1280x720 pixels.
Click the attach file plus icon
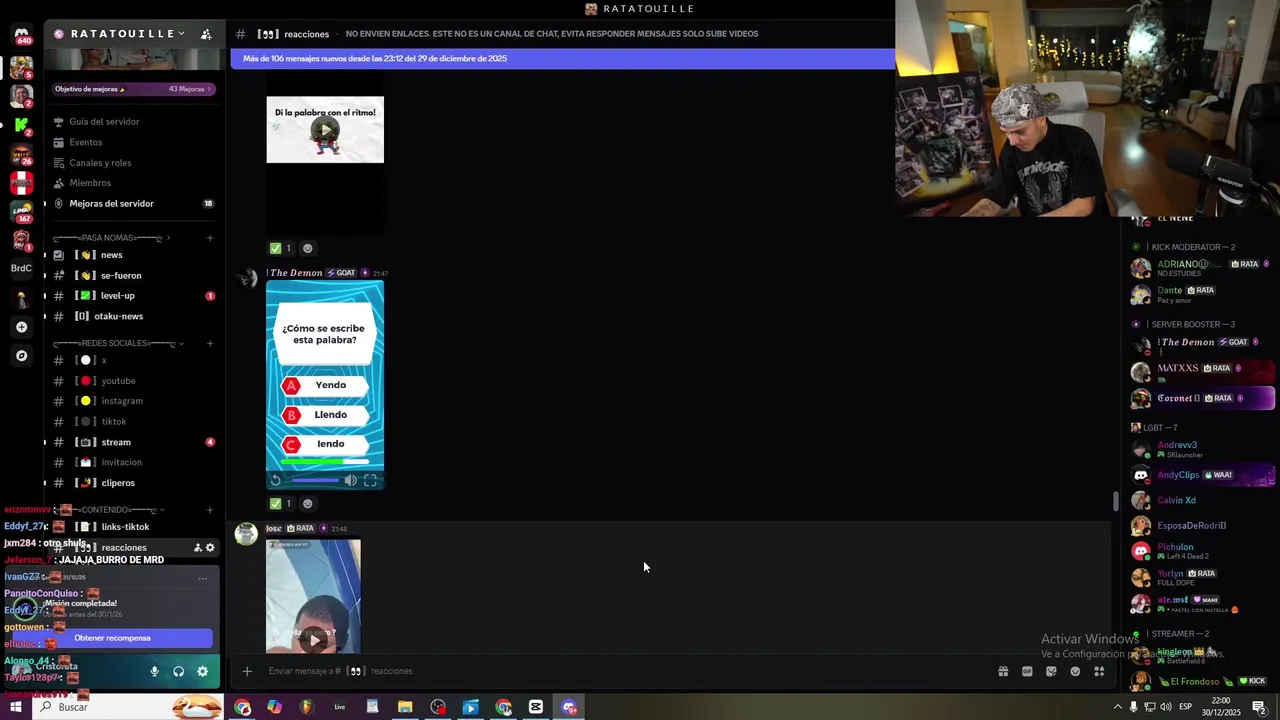[247, 671]
